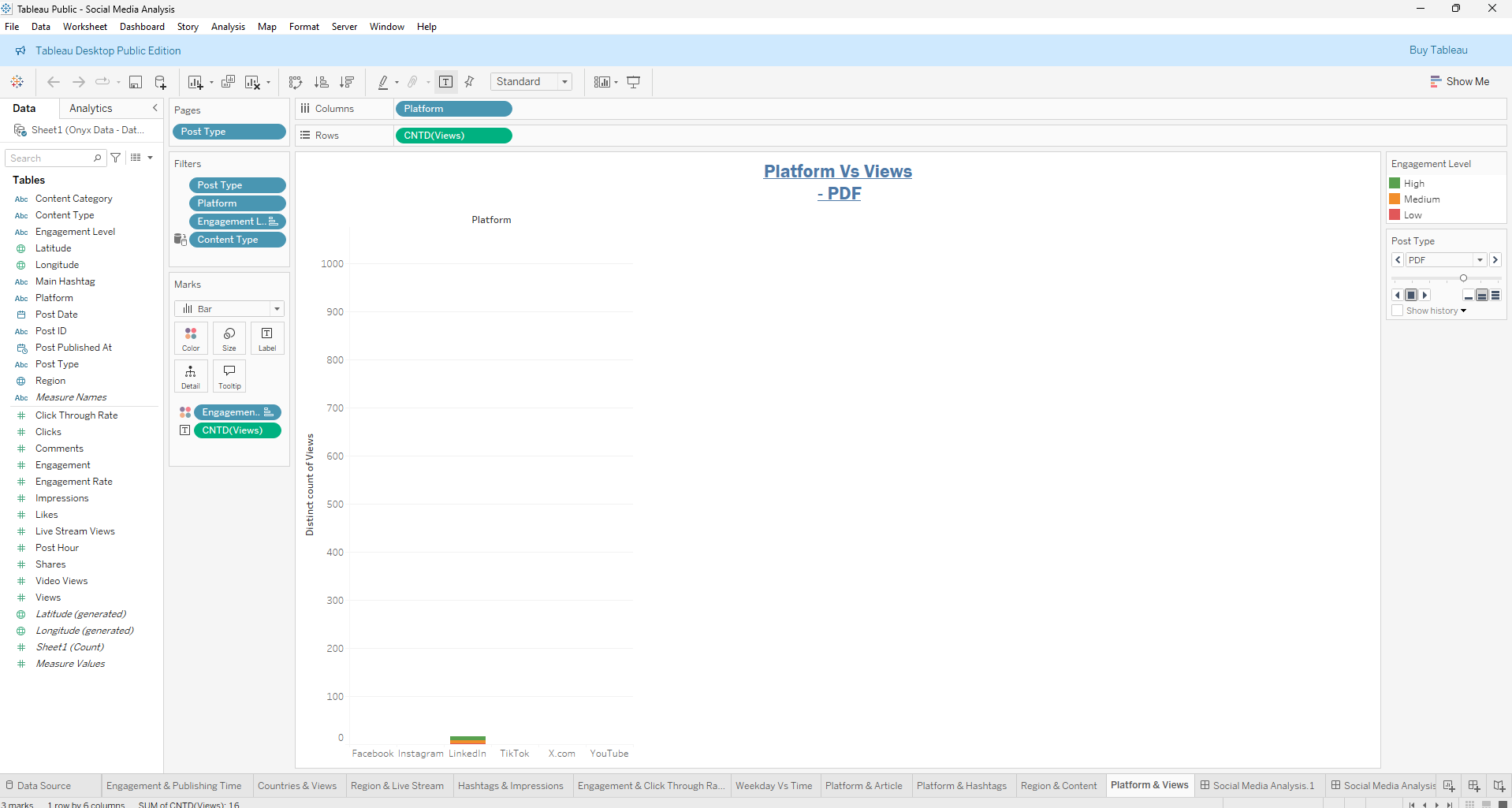
Task: Duplicate the current sheet icon
Action: tap(229, 82)
